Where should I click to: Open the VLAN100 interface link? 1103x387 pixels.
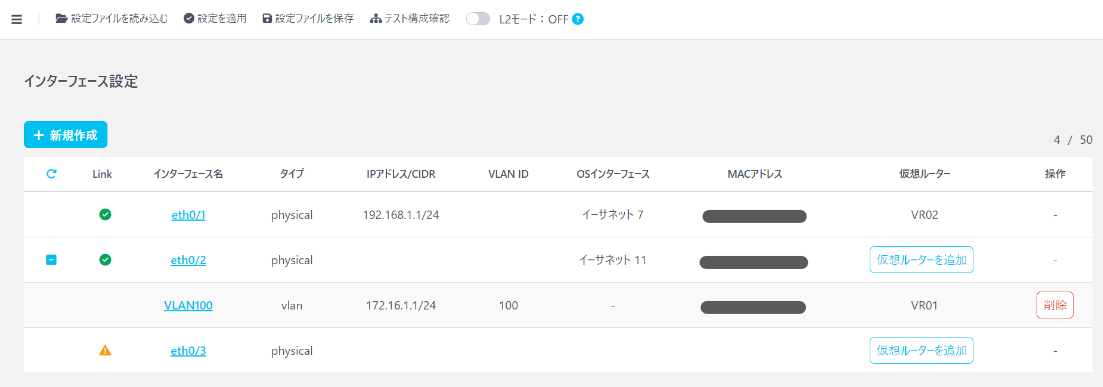click(x=189, y=305)
